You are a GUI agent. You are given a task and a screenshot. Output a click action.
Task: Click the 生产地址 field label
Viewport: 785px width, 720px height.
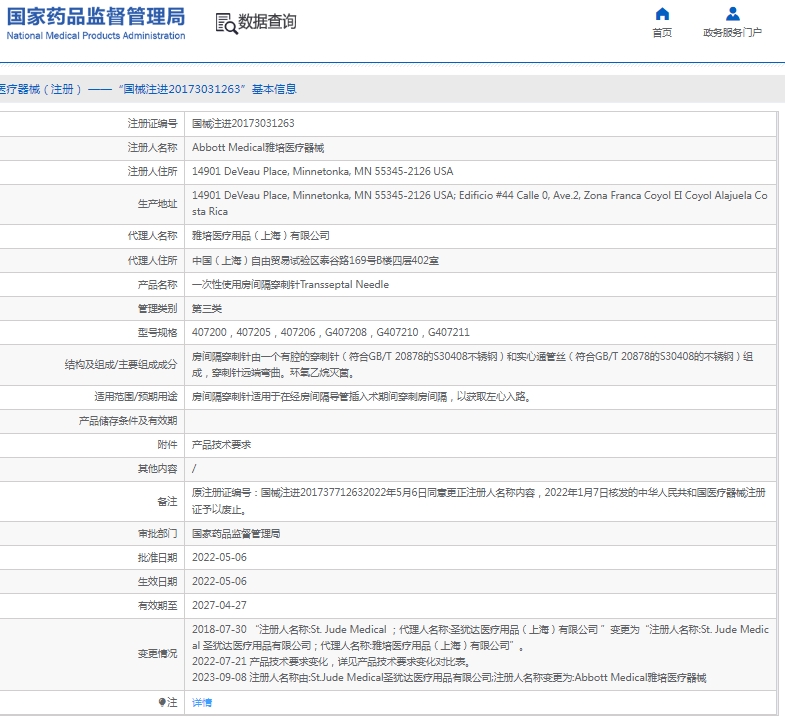[x=157, y=203]
